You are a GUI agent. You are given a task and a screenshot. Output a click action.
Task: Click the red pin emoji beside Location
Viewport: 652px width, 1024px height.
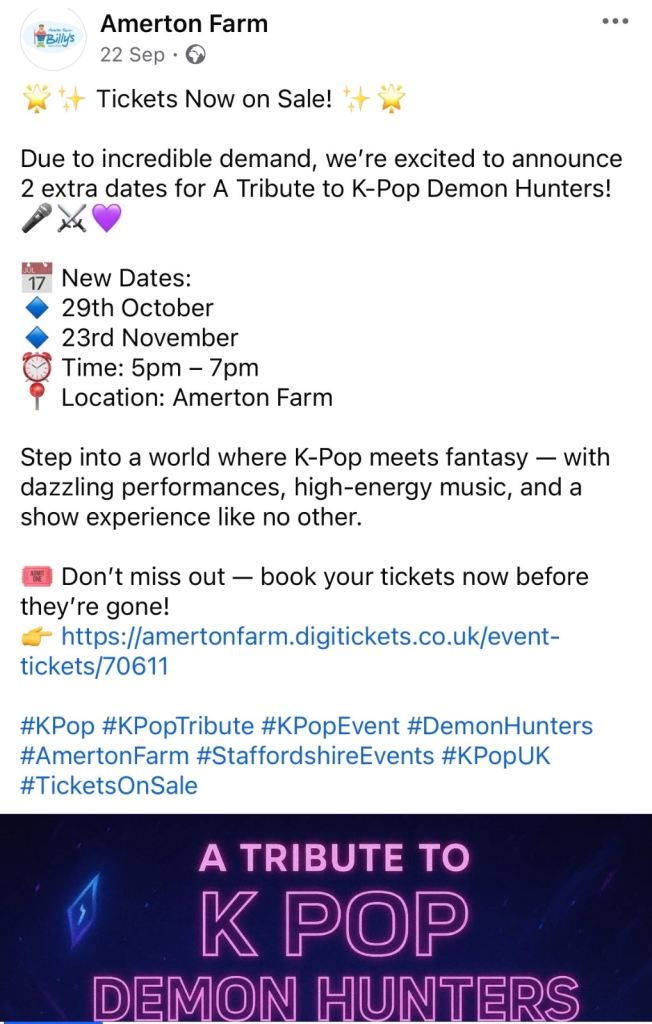point(36,398)
